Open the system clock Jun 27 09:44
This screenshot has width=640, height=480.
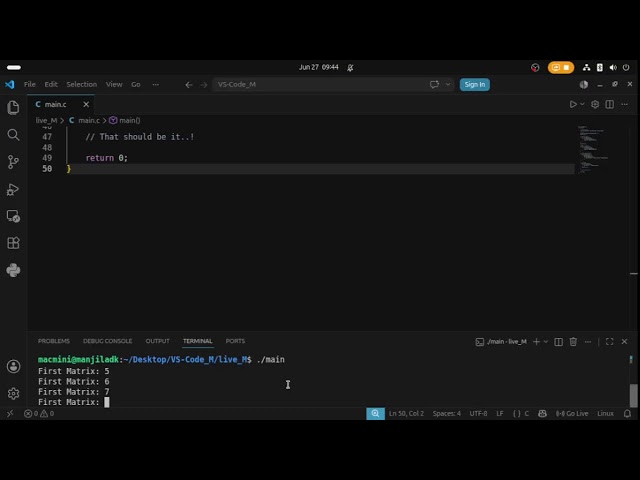(x=318, y=67)
